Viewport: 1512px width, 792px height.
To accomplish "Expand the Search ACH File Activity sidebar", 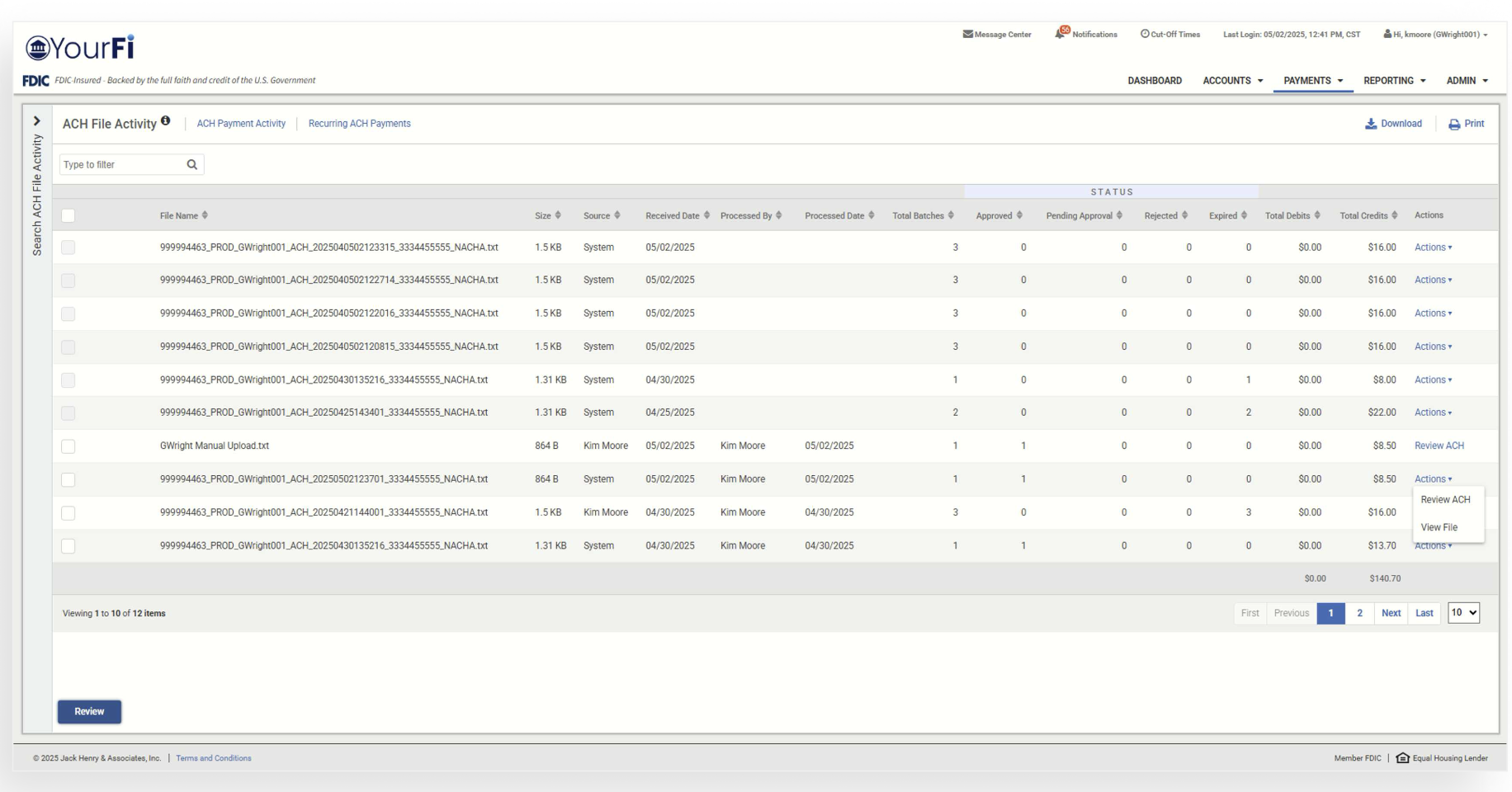I will pyautogui.click(x=36, y=121).
